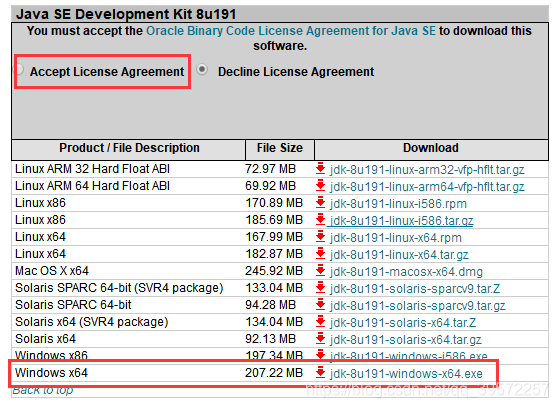
Task: Click download arrow icon for Linux ARM 32
Action: point(320,168)
